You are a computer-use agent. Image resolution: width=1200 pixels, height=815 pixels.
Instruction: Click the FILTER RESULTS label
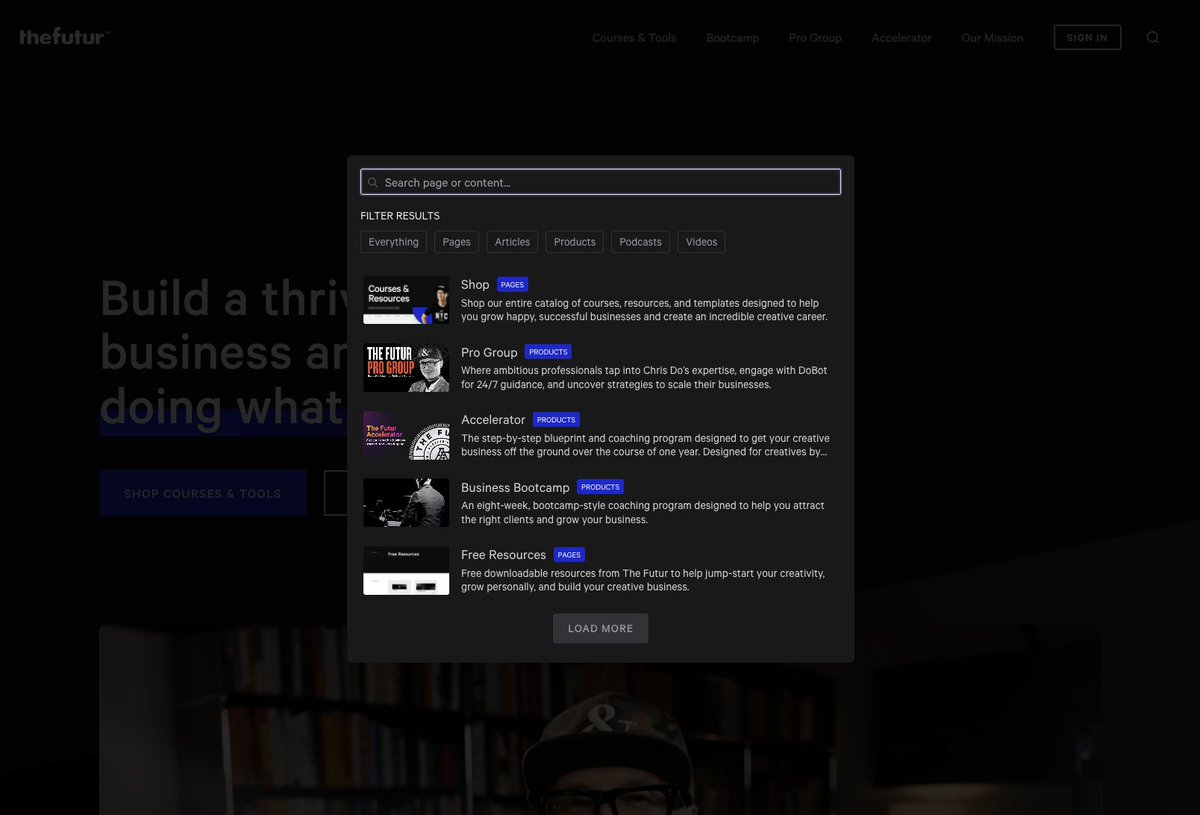pyautogui.click(x=400, y=216)
